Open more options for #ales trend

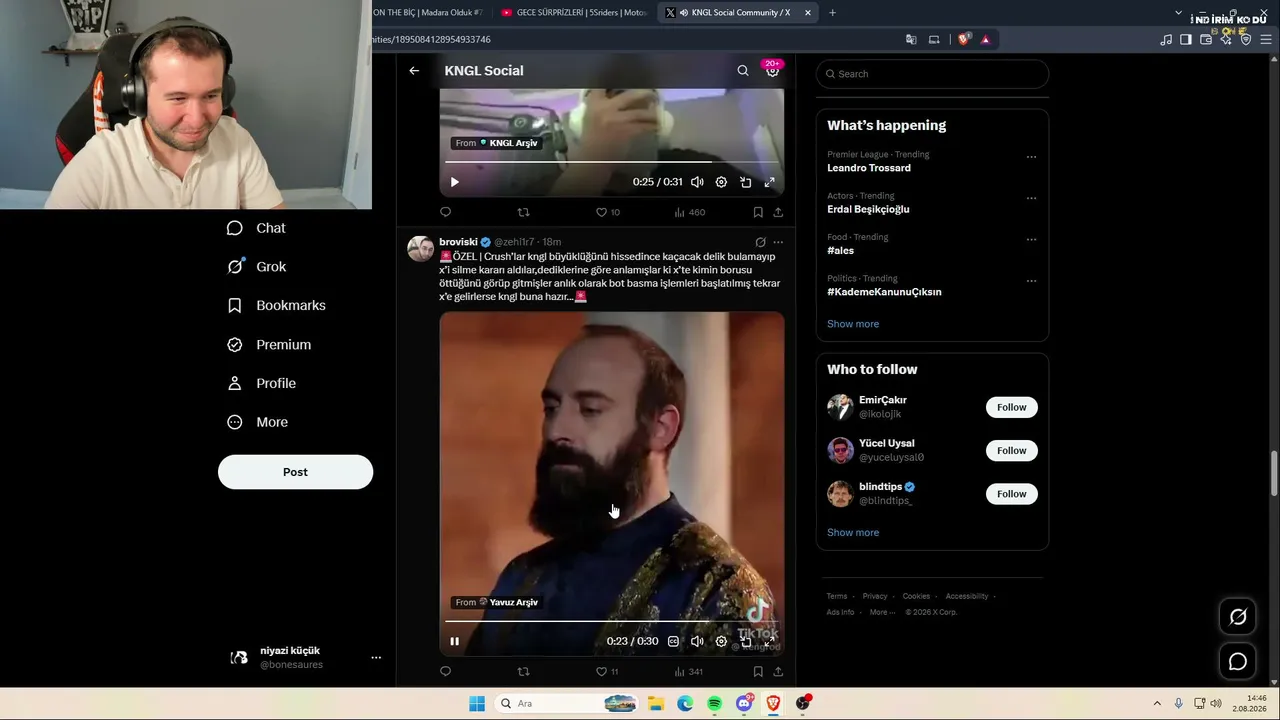pos(1031,240)
